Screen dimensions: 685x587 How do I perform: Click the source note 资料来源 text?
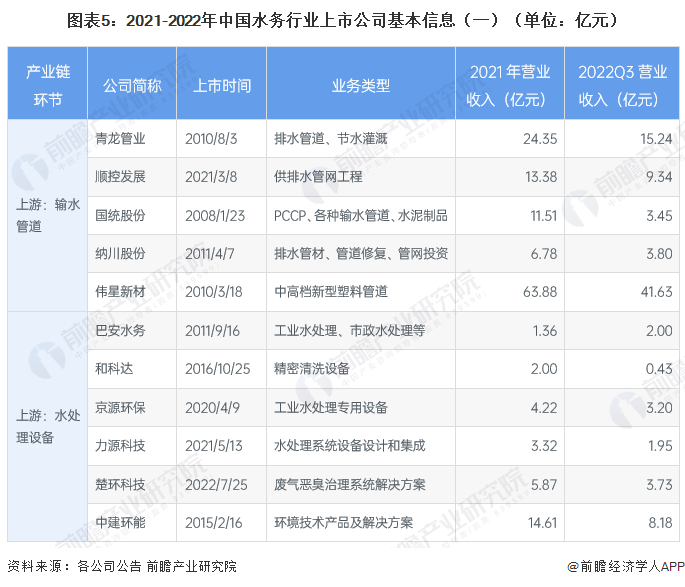[122, 566]
